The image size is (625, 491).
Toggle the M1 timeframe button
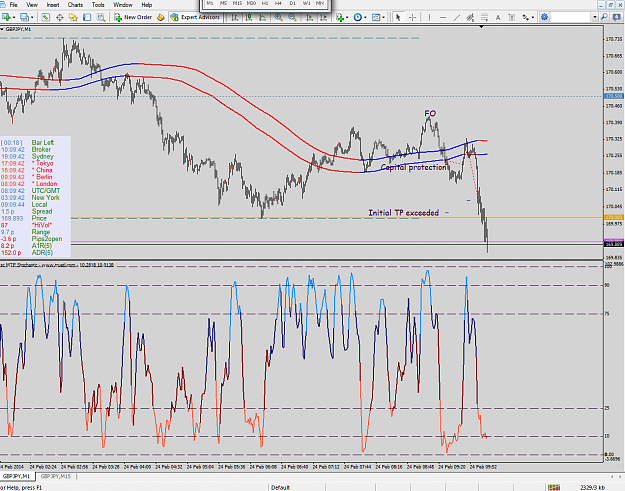(x=210, y=3)
